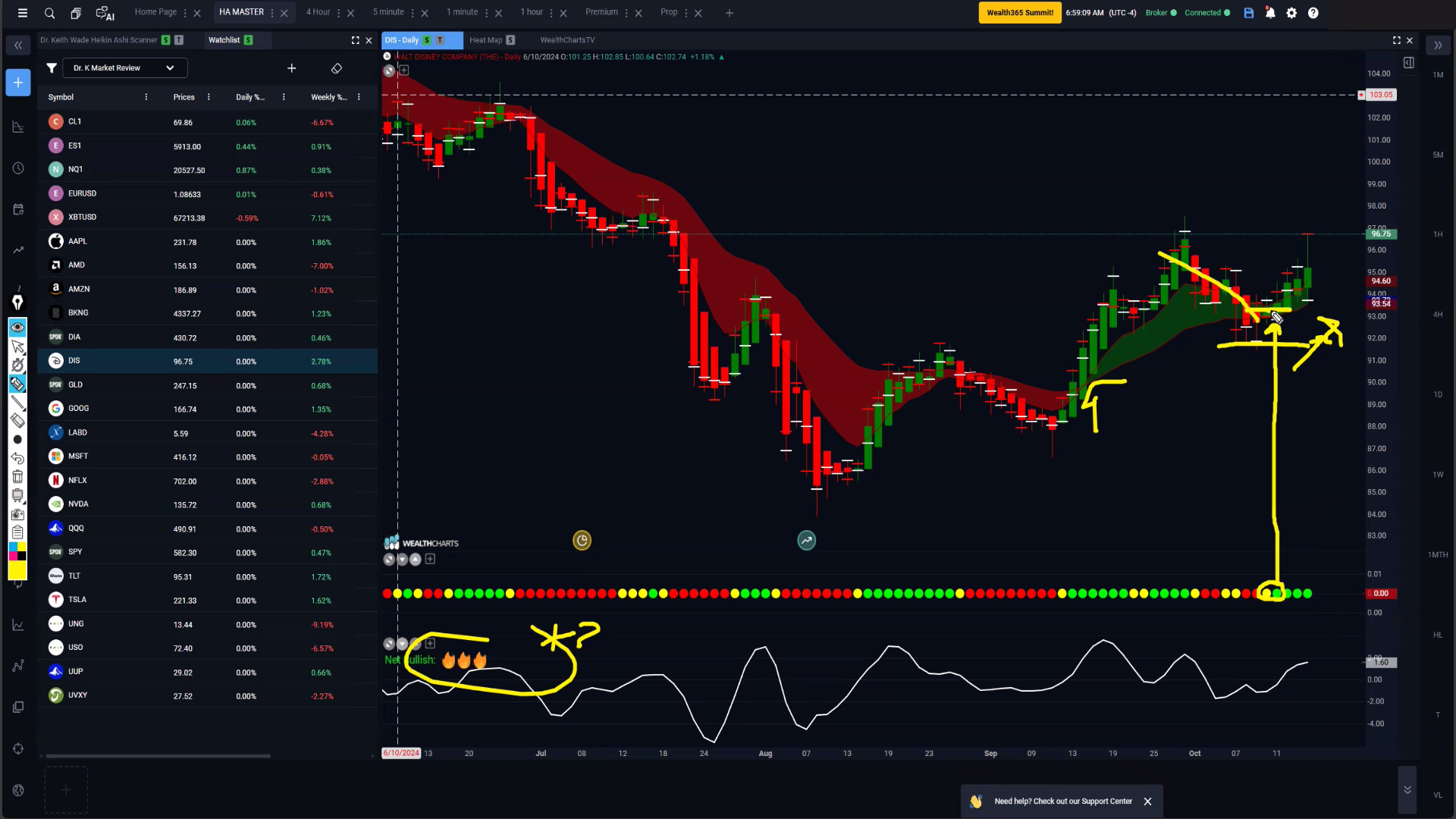Screen dimensions: 1456x819
Task: Toggle hide icon on dots indicator pane
Action: coord(389,560)
